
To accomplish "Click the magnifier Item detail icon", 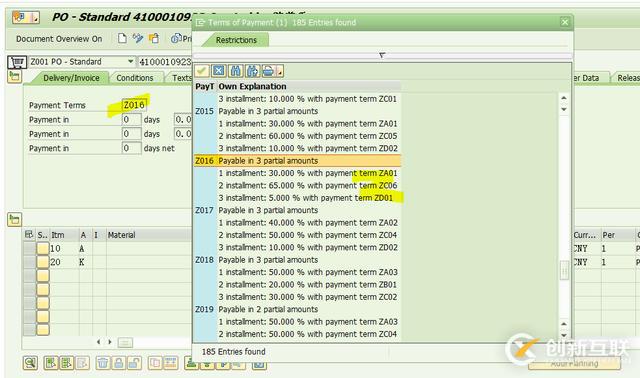I will point(31,362).
